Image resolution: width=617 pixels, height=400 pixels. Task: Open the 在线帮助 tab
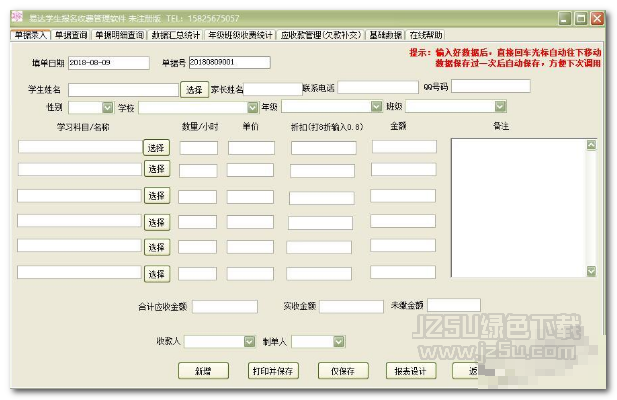click(x=426, y=35)
